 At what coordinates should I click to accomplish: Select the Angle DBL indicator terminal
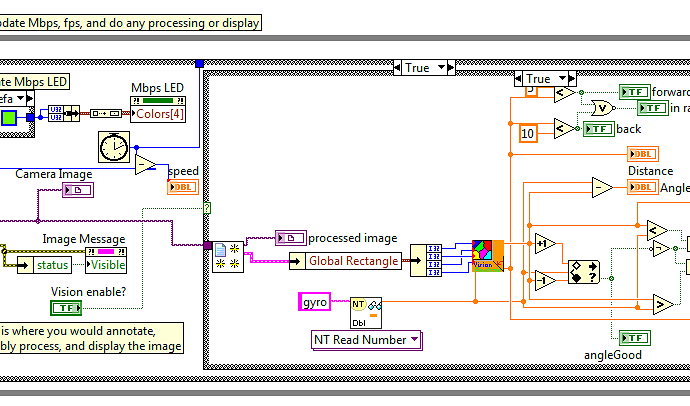[643, 187]
